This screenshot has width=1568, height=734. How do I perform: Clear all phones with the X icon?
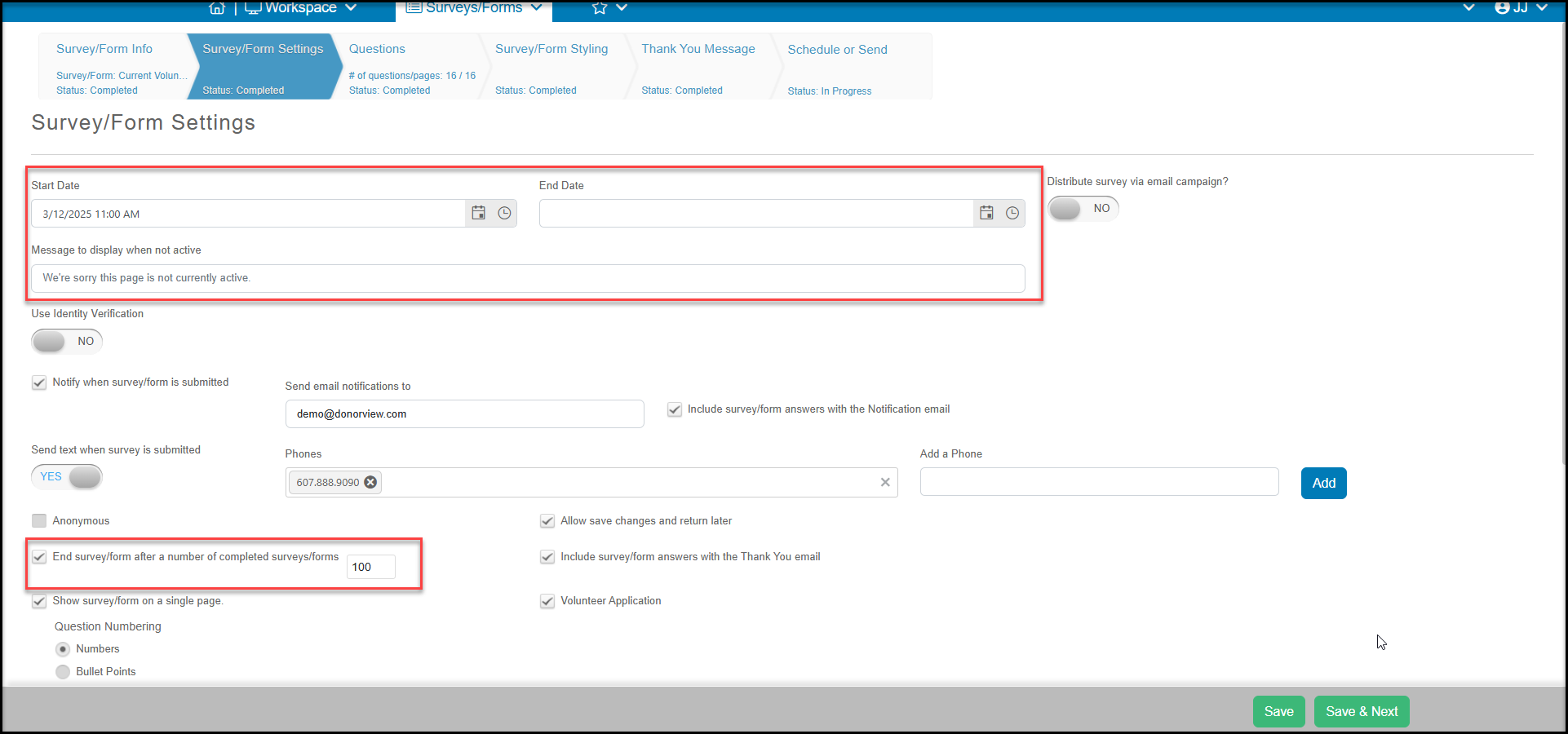coord(885,482)
